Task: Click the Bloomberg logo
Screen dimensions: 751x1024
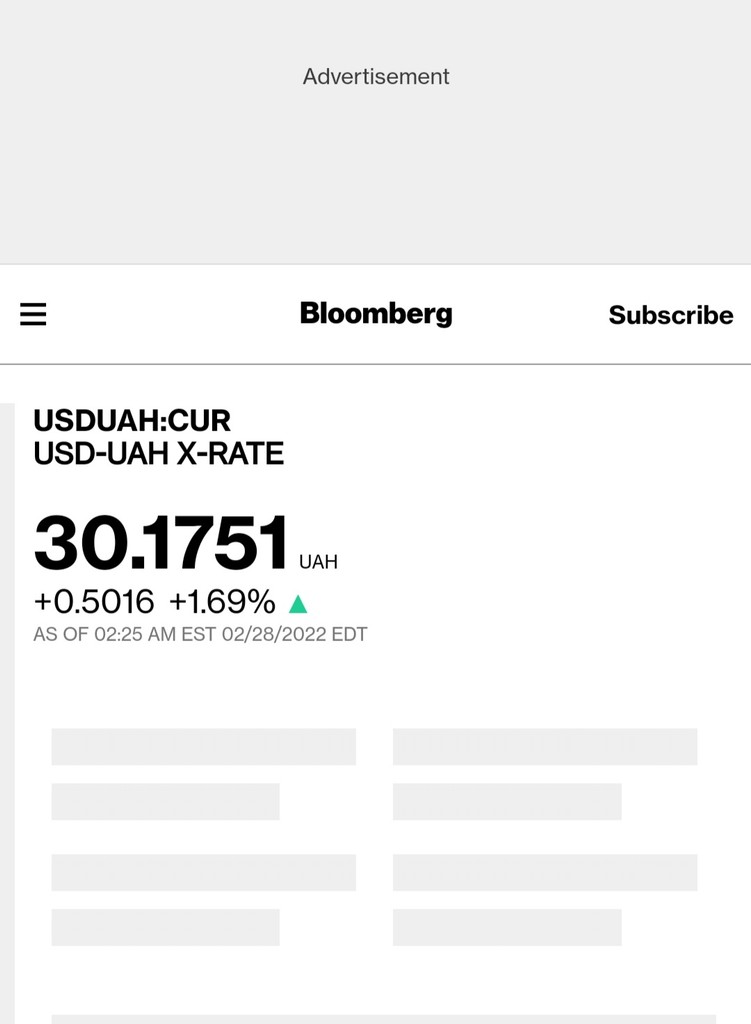Action: click(376, 314)
